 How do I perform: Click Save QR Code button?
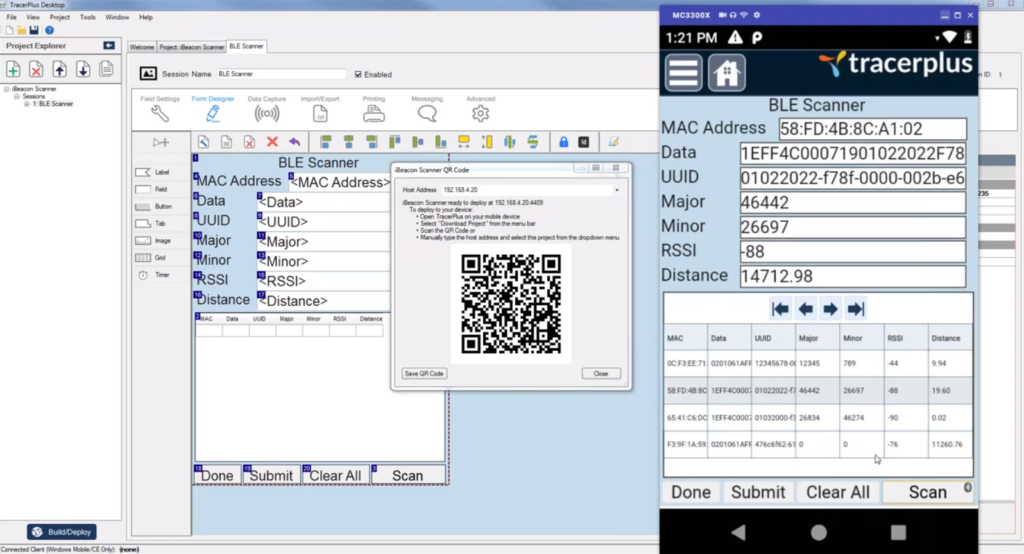(424, 374)
